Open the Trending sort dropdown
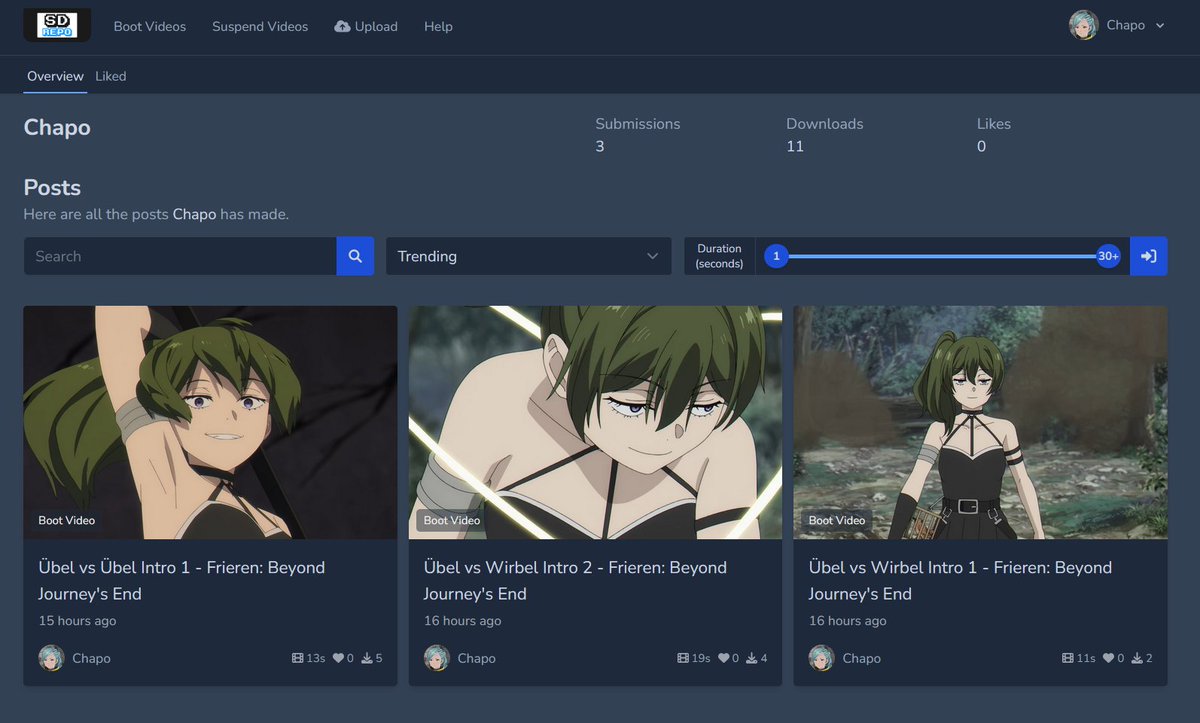 pyautogui.click(x=529, y=256)
